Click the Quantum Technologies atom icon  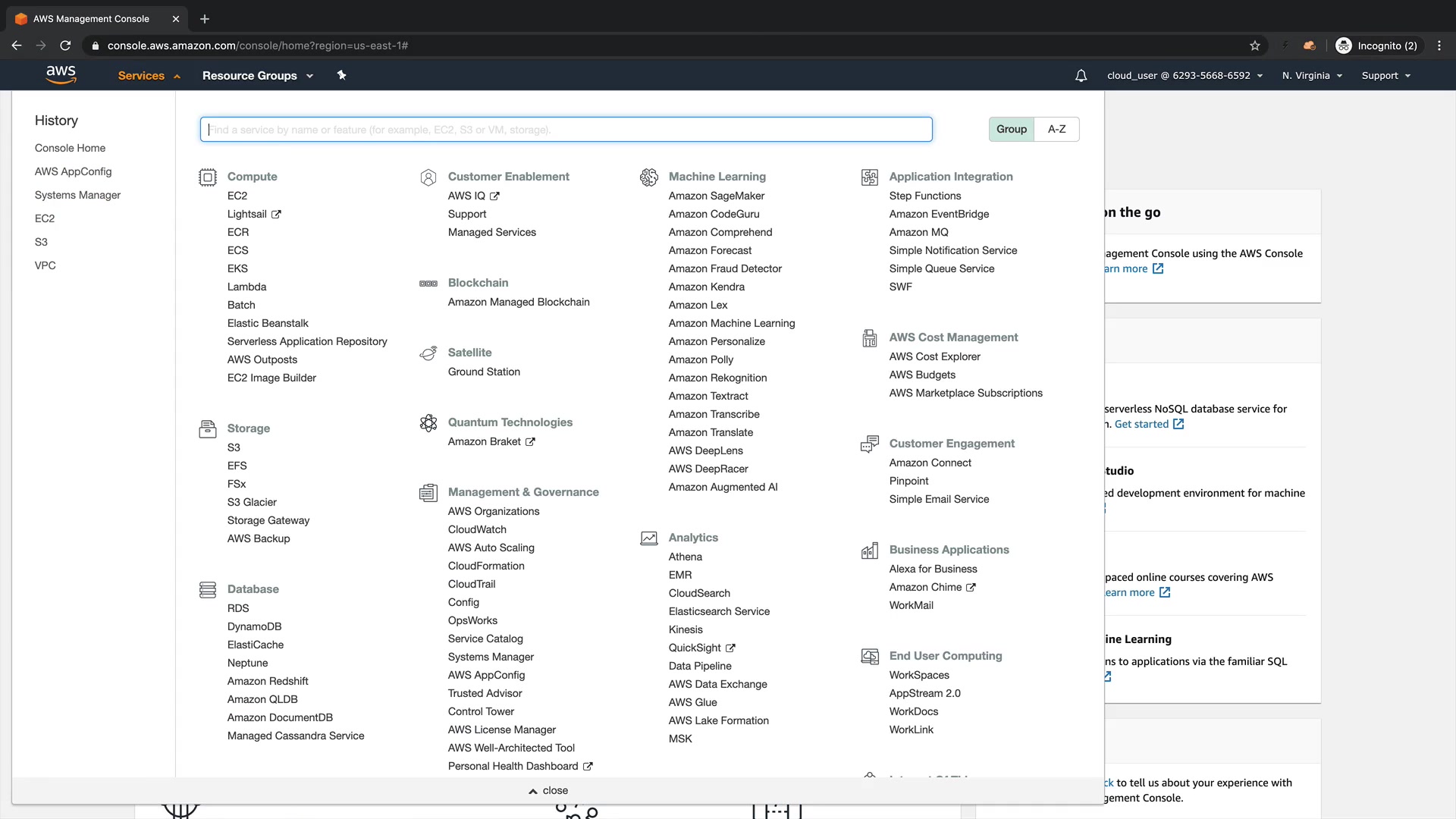click(x=428, y=423)
